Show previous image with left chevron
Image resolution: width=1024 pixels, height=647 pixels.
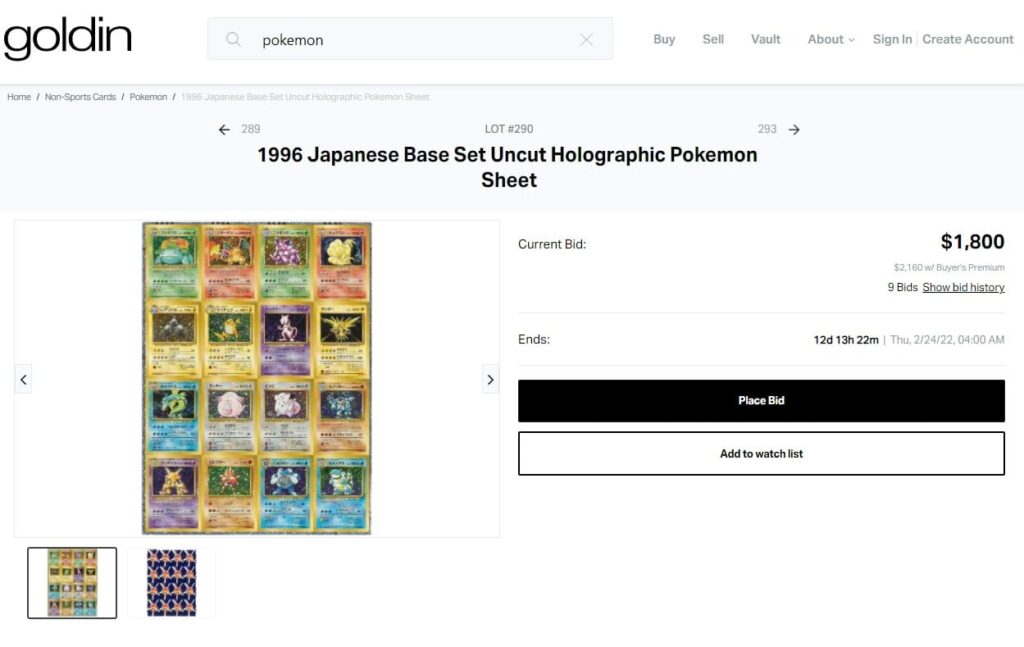tap(24, 379)
